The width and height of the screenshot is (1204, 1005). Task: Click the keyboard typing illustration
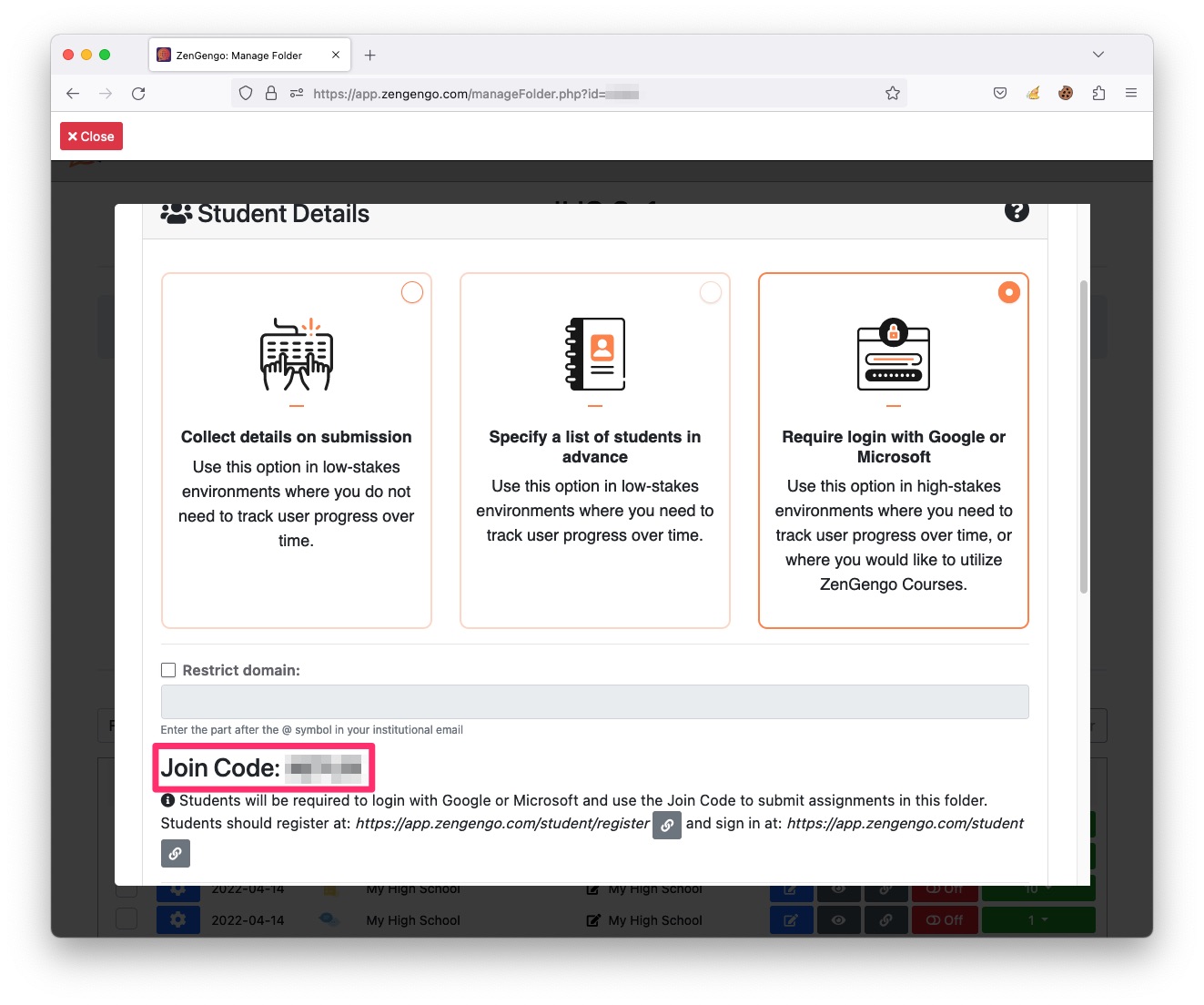click(297, 355)
